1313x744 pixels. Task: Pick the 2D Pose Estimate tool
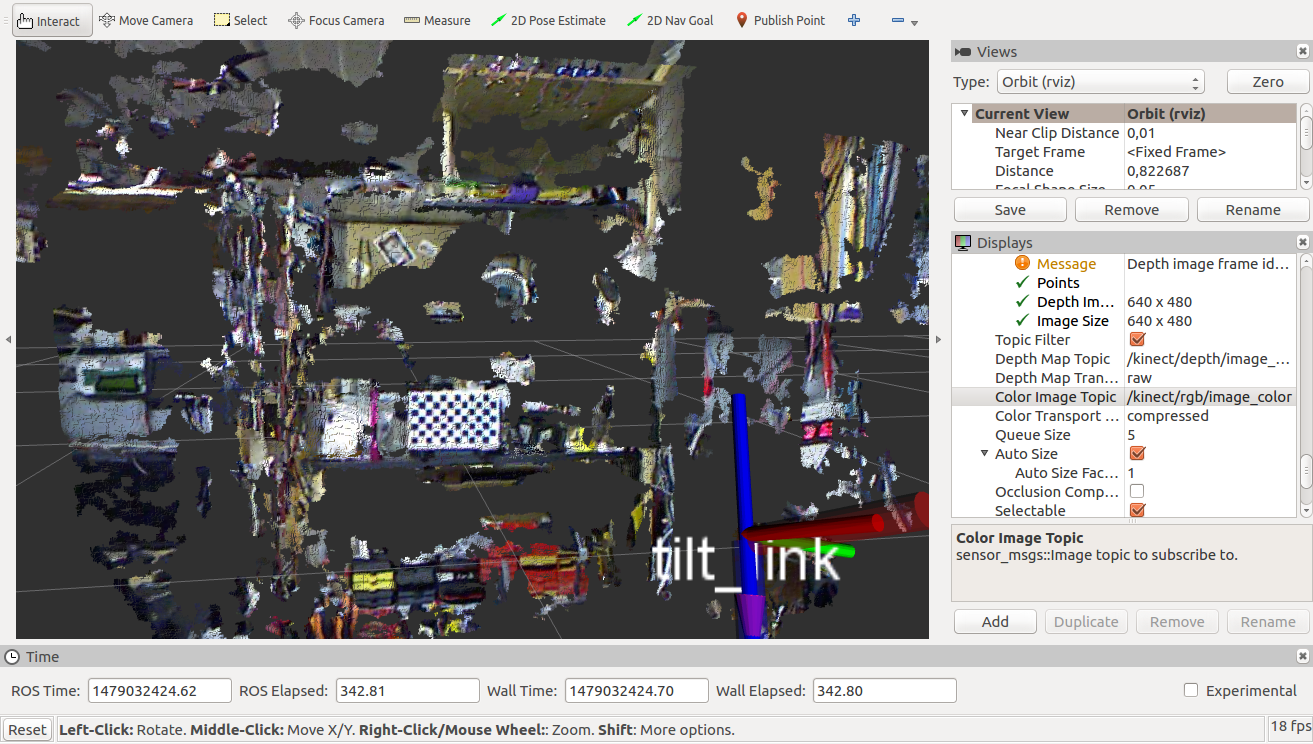549,21
